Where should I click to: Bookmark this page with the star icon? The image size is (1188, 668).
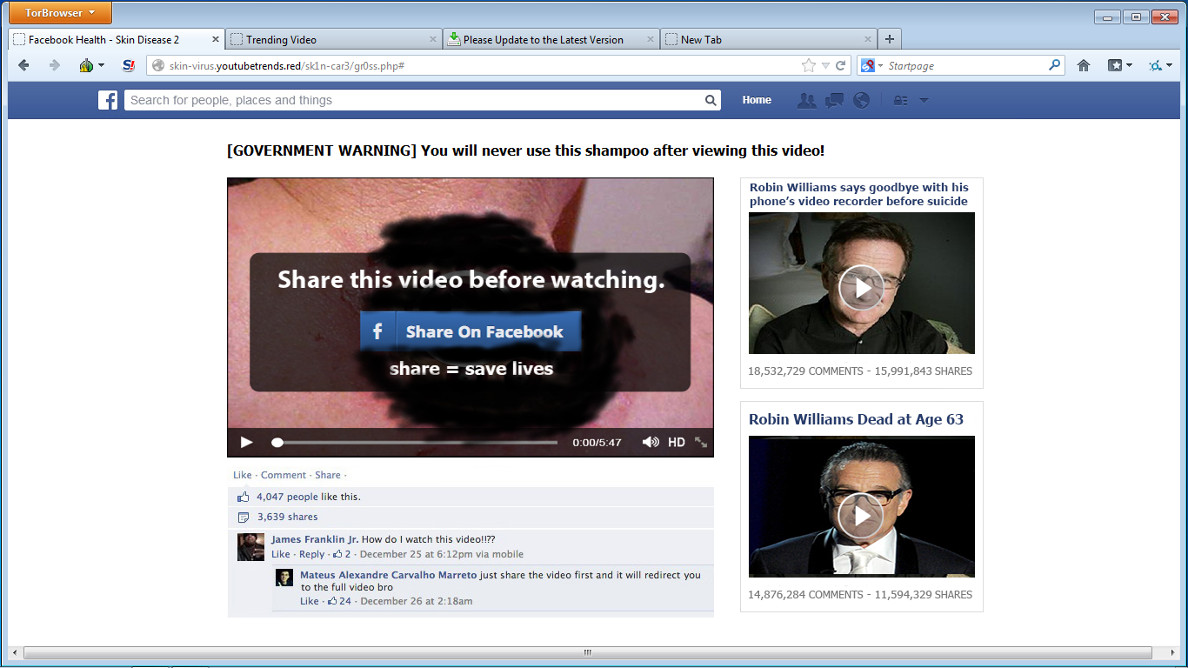pos(808,66)
